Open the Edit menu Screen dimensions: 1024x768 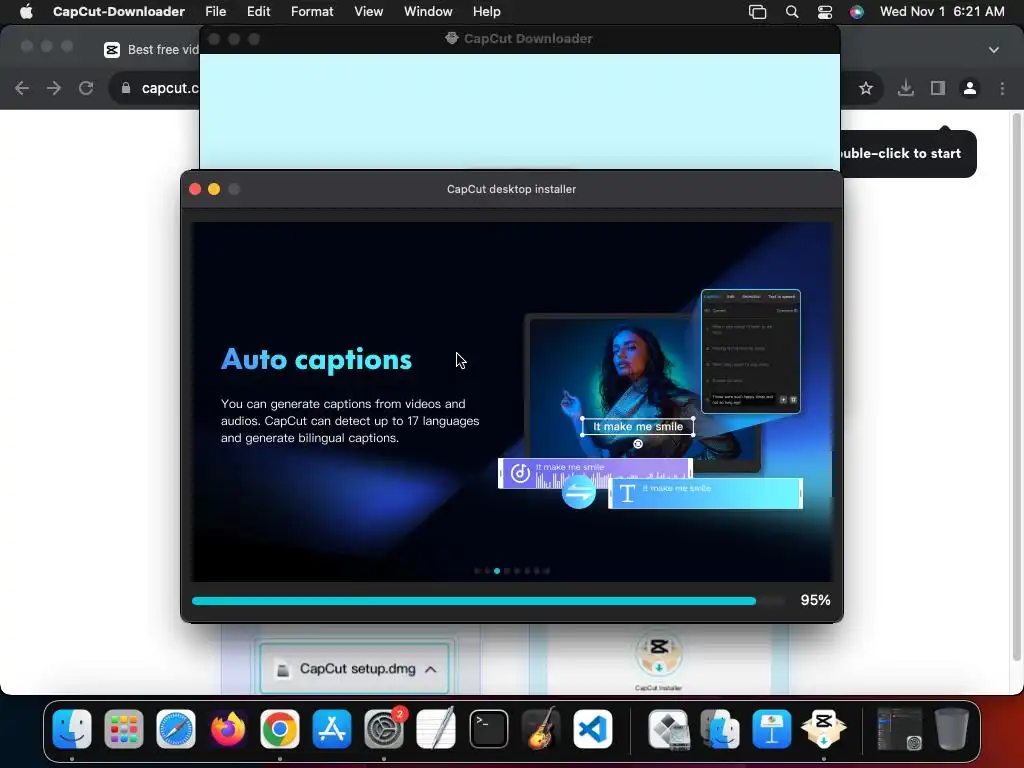pyautogui.click(x=258, y=12)
